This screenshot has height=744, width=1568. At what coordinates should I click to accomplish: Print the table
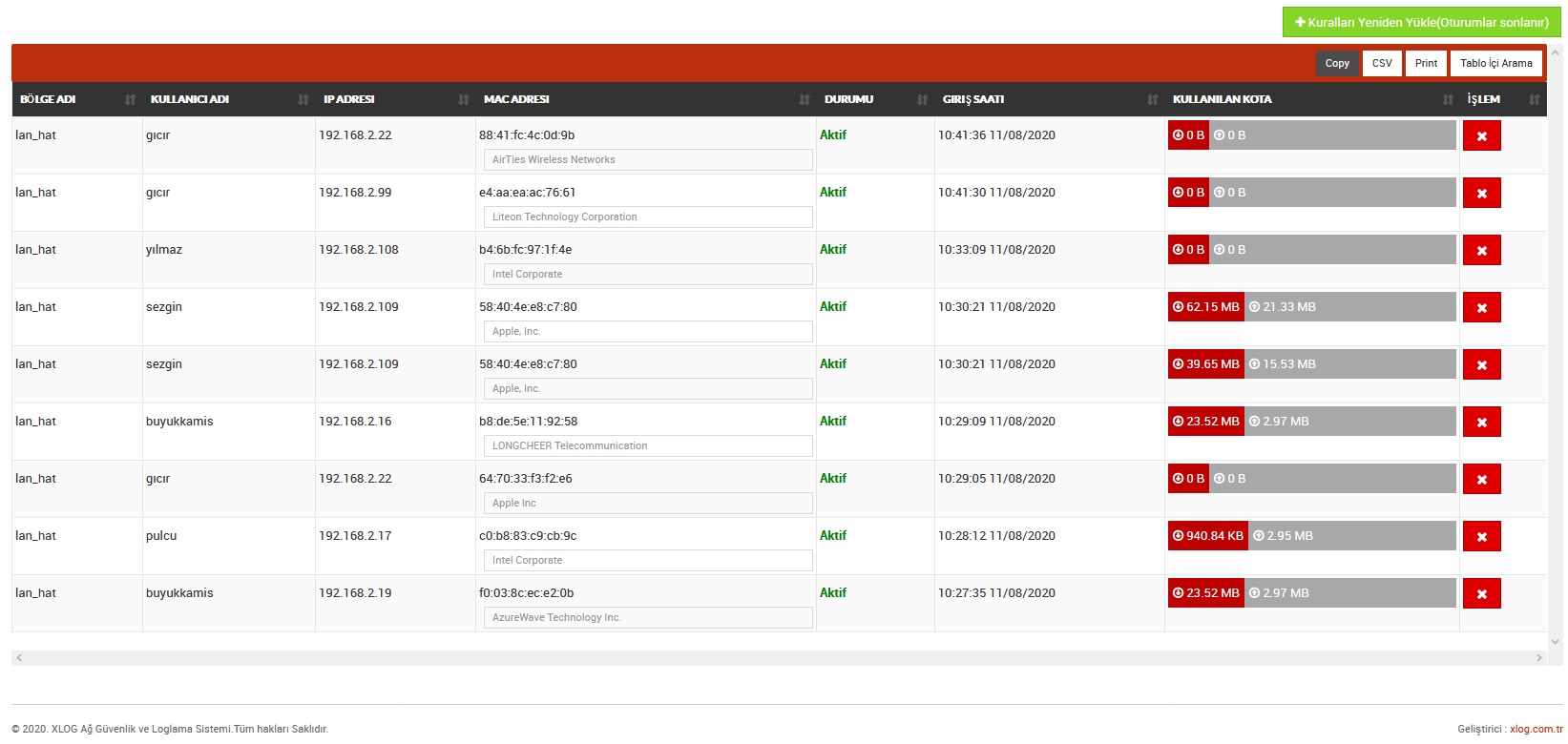coord(1426,63)
